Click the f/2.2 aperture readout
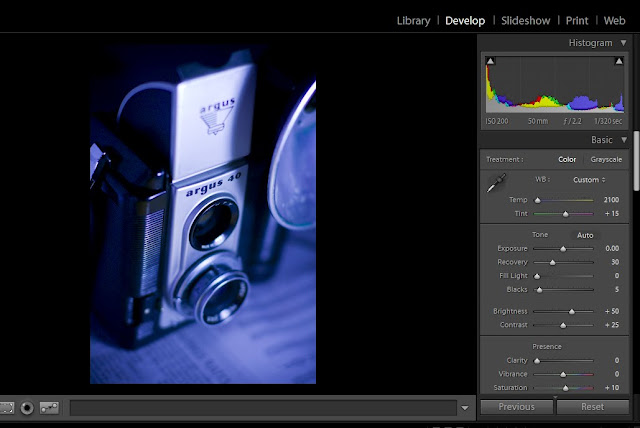 tap(572, 122)
